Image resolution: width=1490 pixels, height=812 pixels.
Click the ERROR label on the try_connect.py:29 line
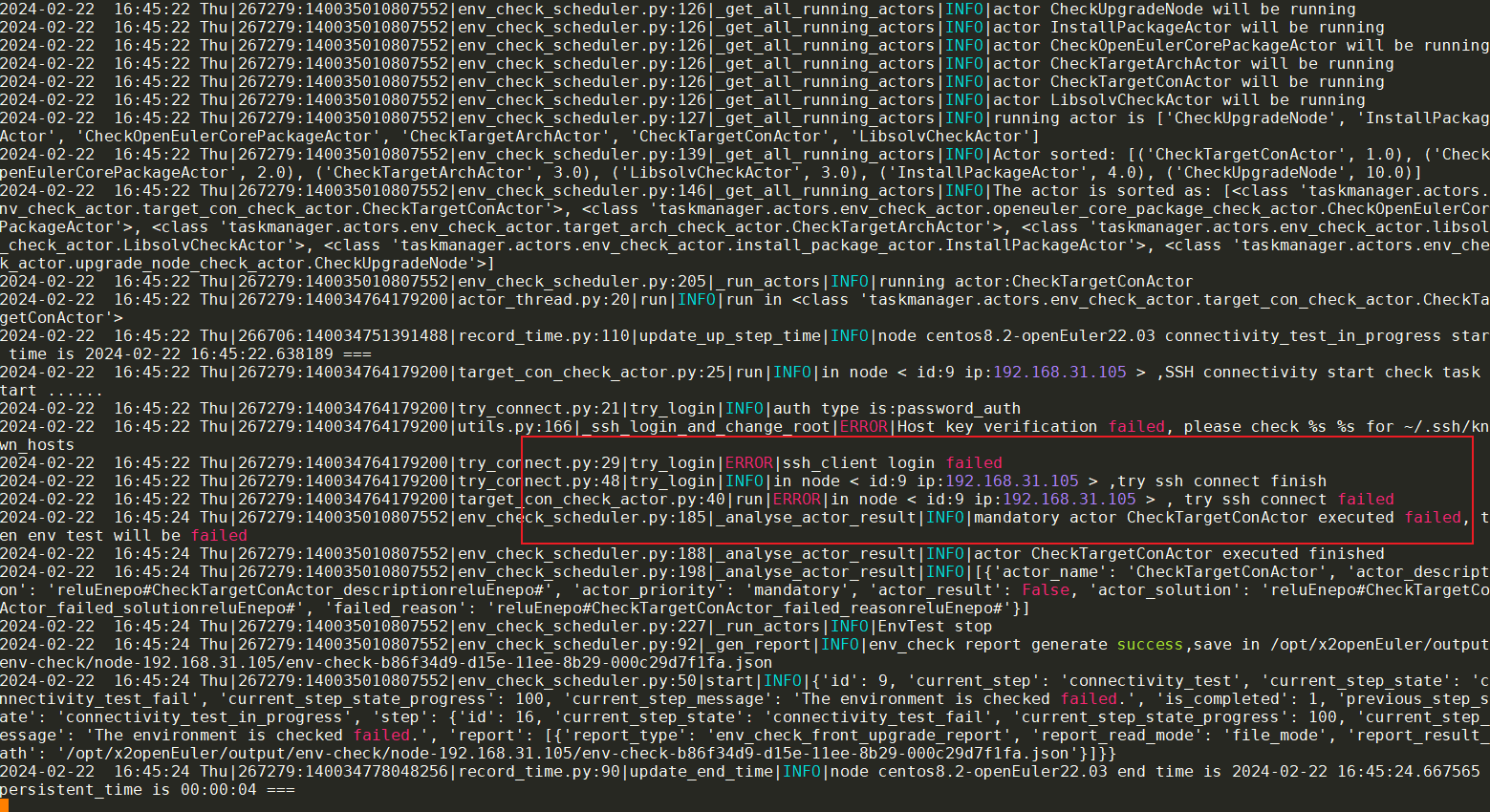[748, 463]
